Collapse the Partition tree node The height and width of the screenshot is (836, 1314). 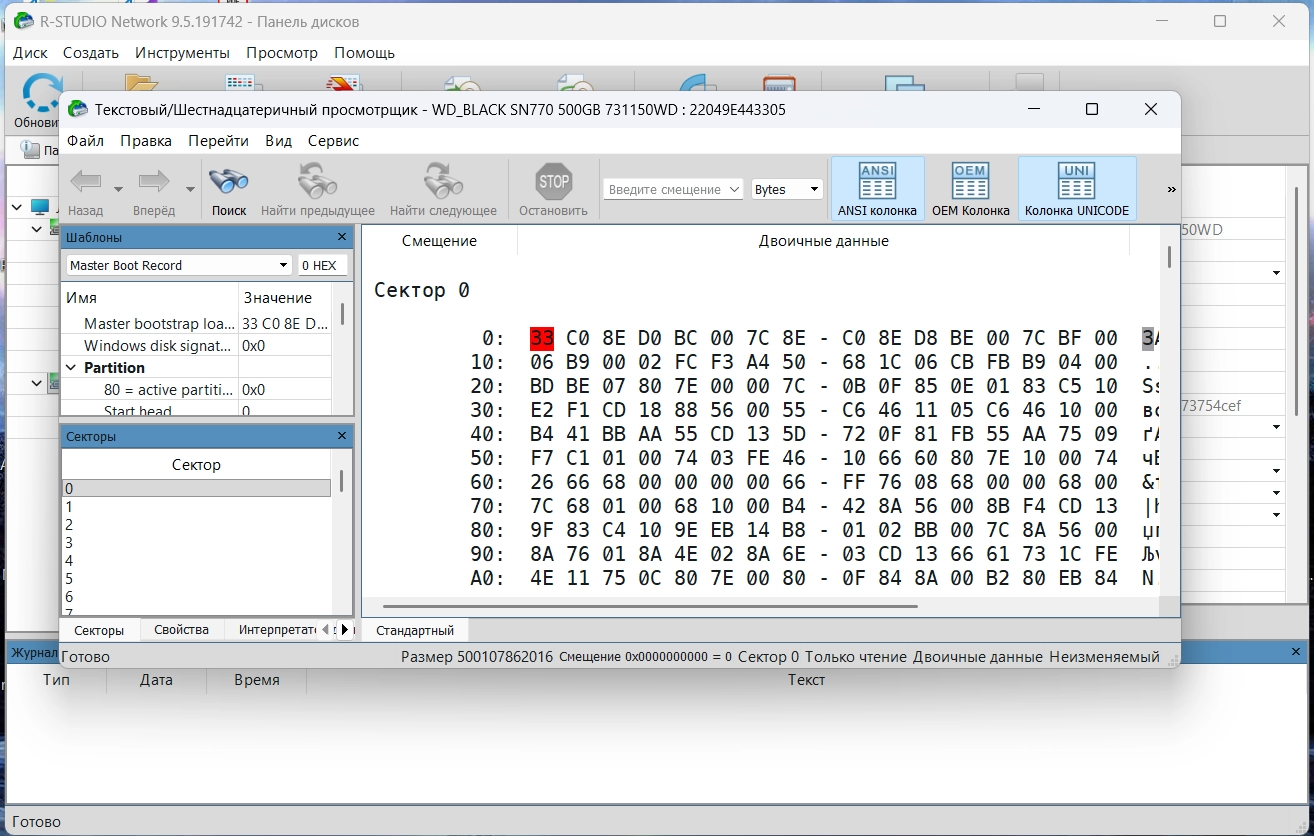[71, 368]
